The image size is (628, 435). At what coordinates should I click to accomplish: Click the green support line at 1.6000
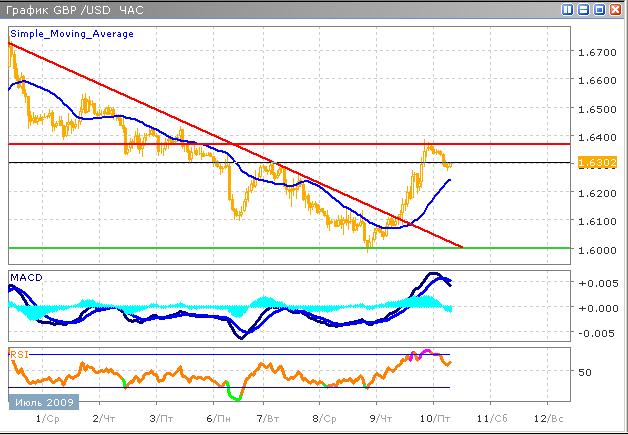pos(300,247)
